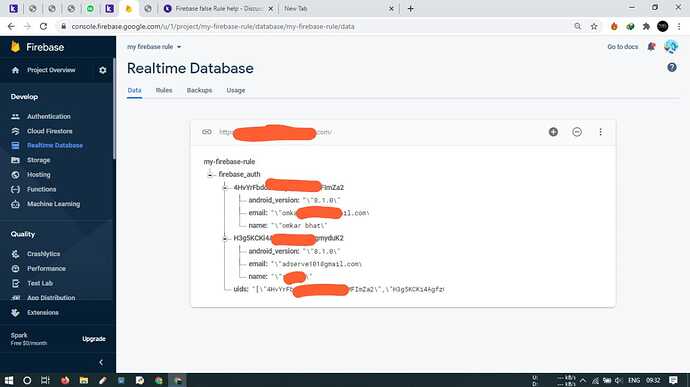The width and height of the screenshot is (690, 387).
Task: Open my firebase rule project dropdown
Action: (x=154, y=47)
